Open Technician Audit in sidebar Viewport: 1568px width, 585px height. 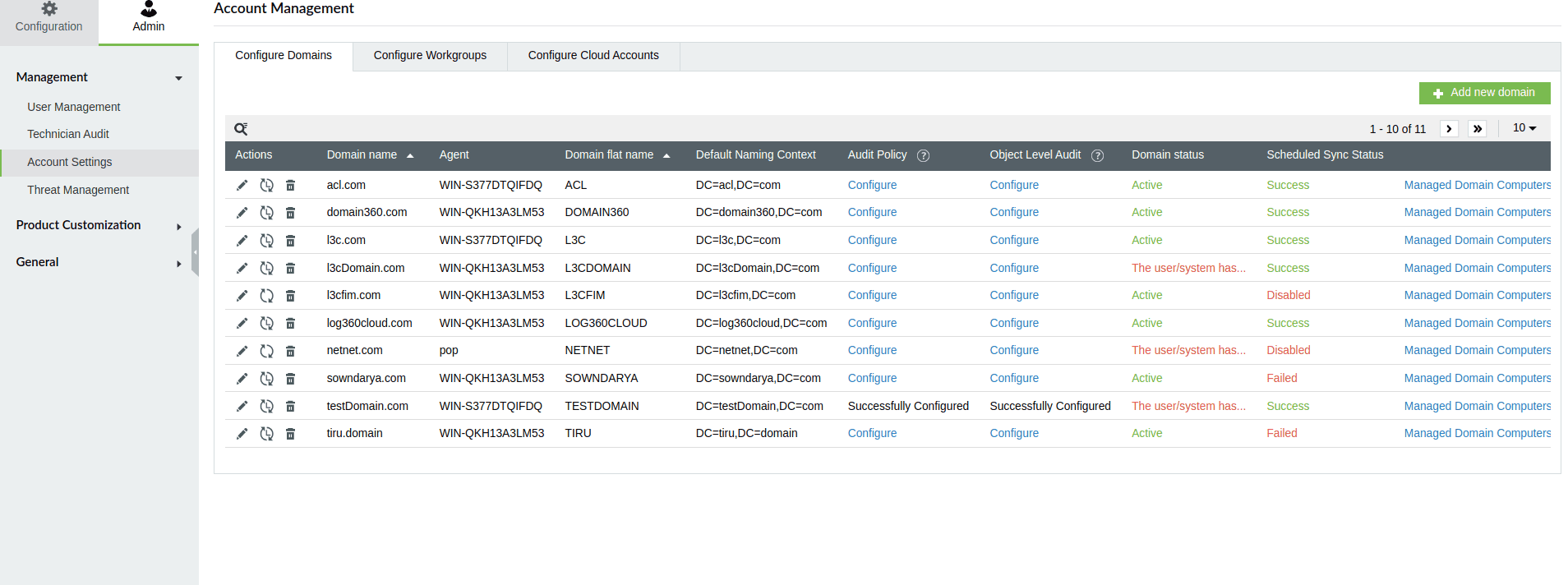[68, 134]
